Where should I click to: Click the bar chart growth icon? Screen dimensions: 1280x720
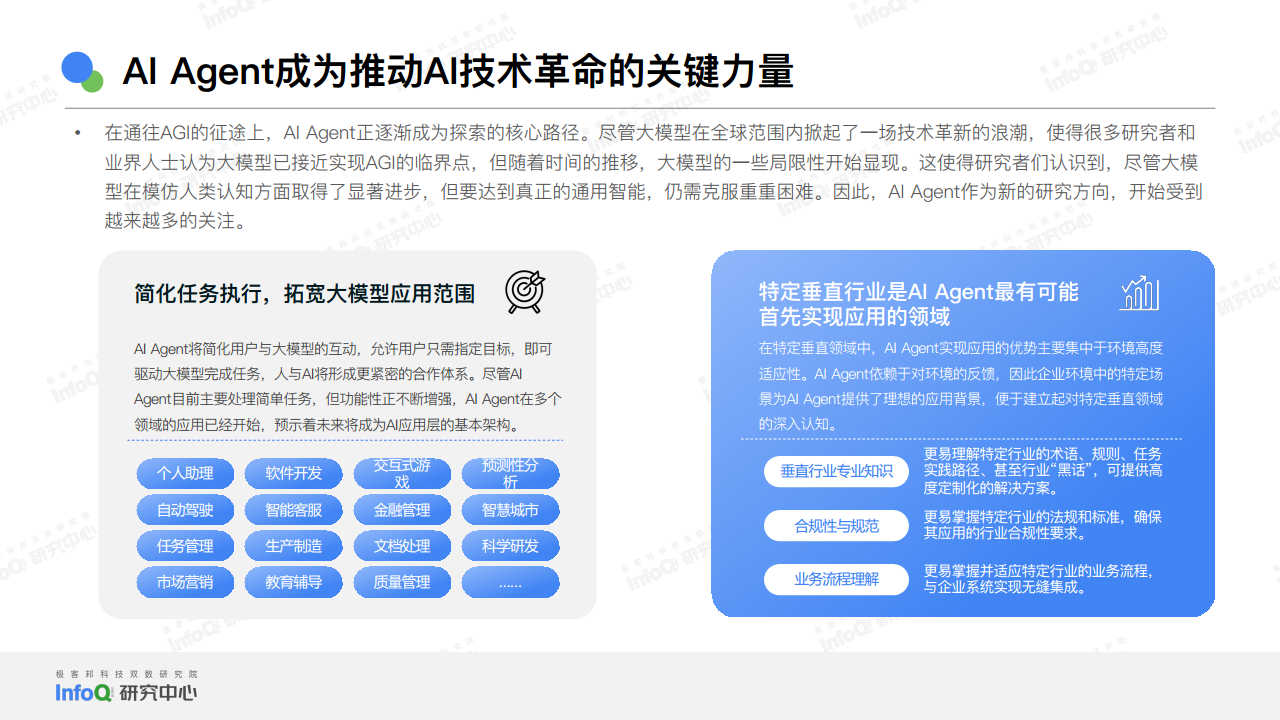point(1140,293)
